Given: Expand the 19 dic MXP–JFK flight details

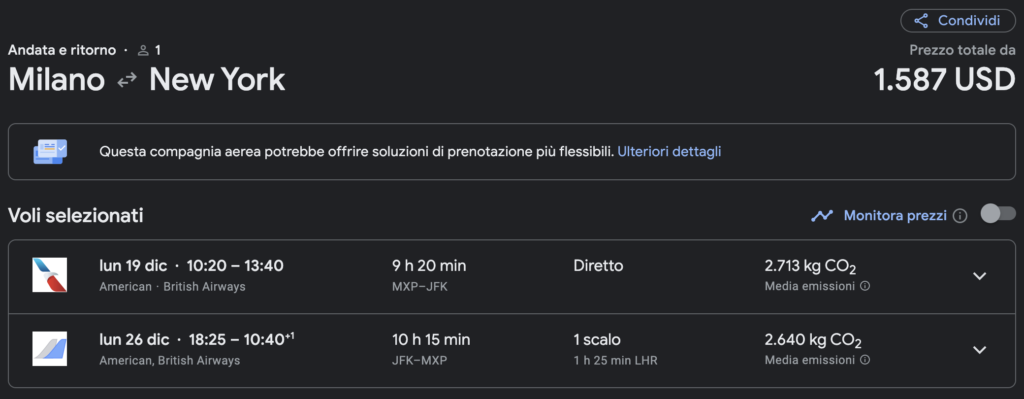Looking at the screenshot, I should [x=979, y=276].
